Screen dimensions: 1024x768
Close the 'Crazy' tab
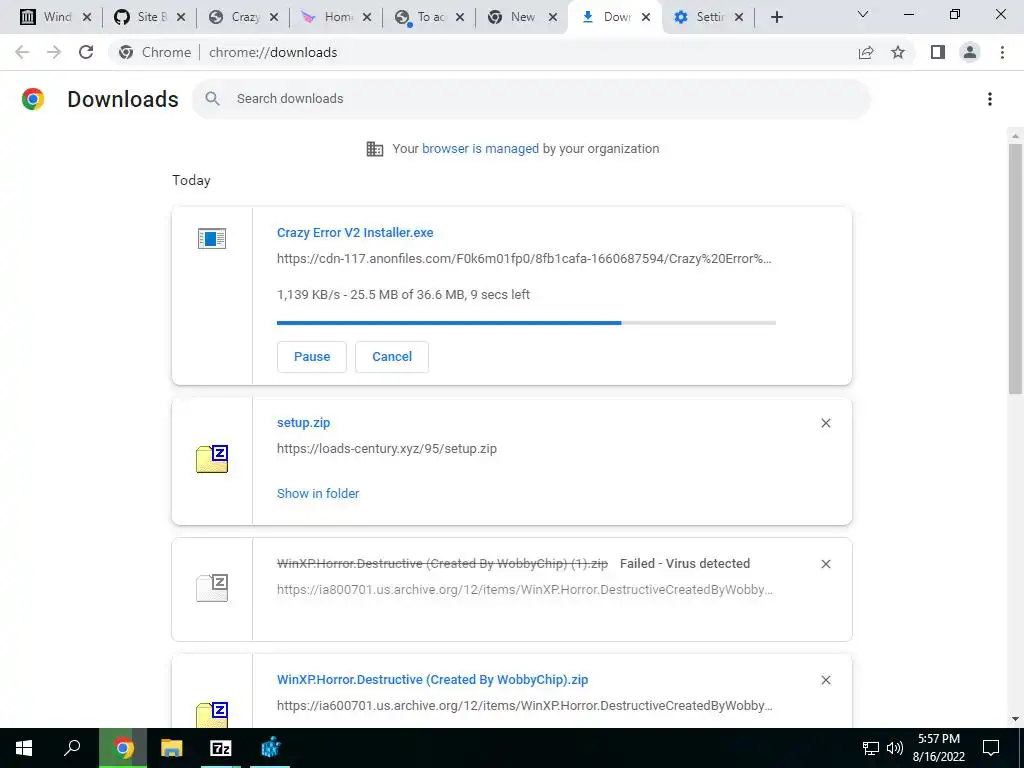pyautogui.click(x=274, y=18)
